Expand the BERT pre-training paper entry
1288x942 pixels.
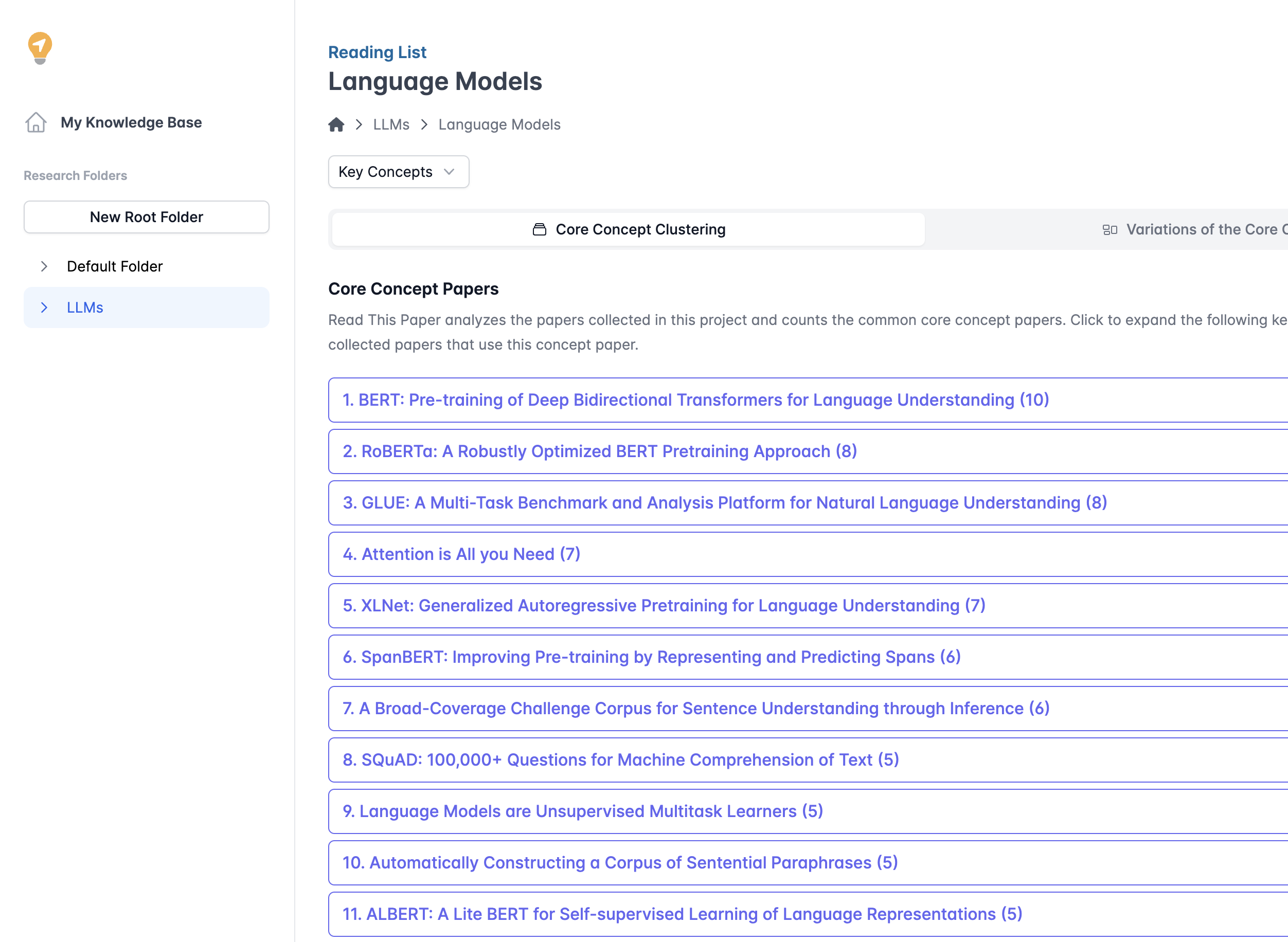pos(695,400)
